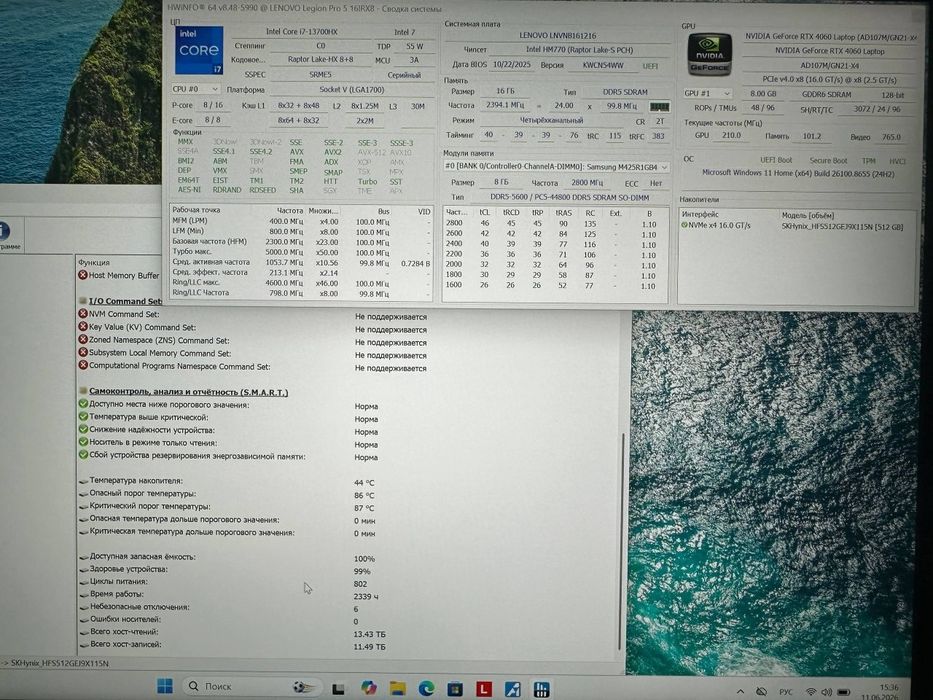Click arrow icon beside Здоровье устройства
Image resolution: width=933 pixels, height=700 pixels.
point(84,570)
